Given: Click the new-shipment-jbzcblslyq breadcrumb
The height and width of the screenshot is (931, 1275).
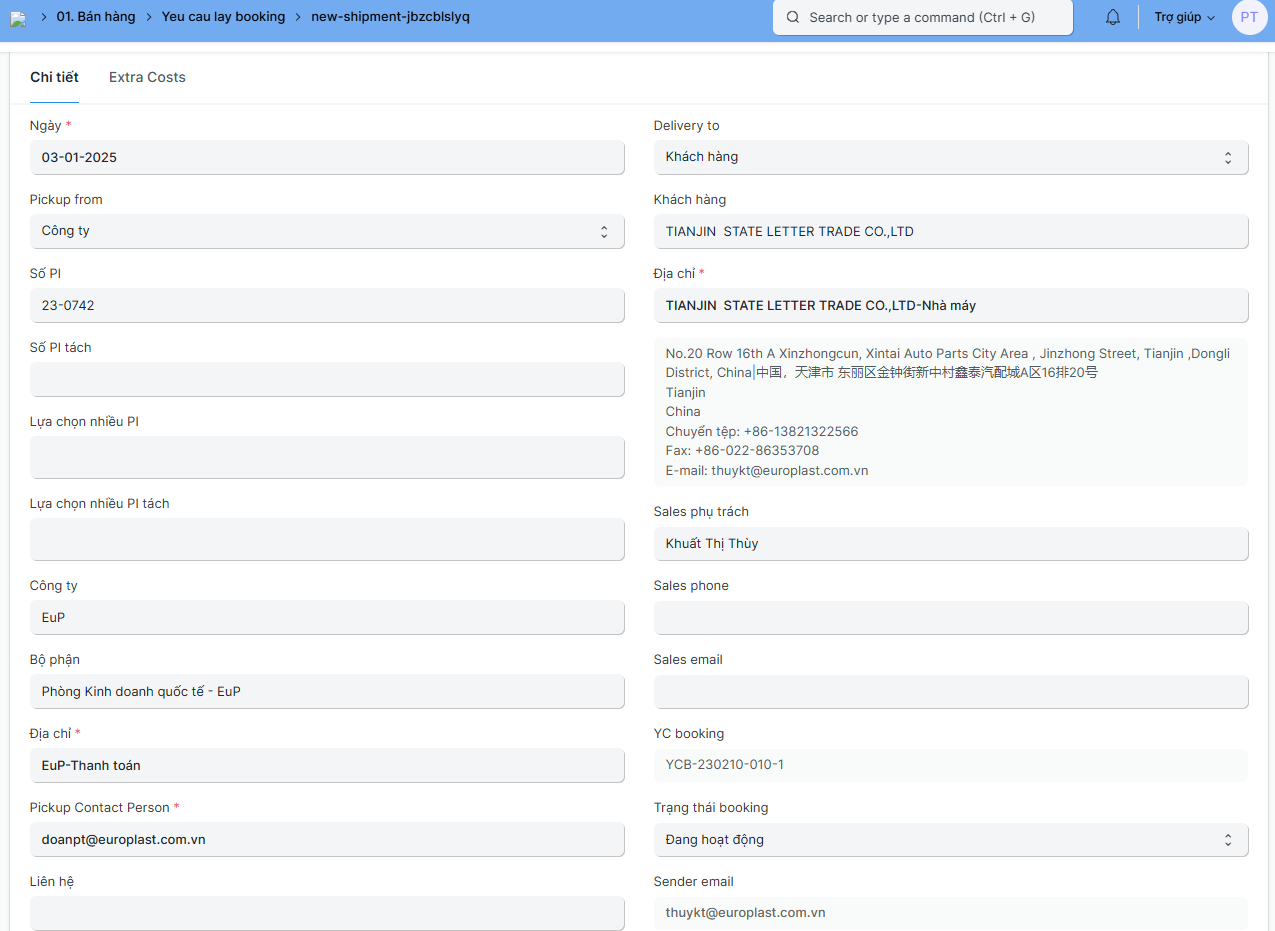Looking at the screenshot, I should (x=390, y=17).
